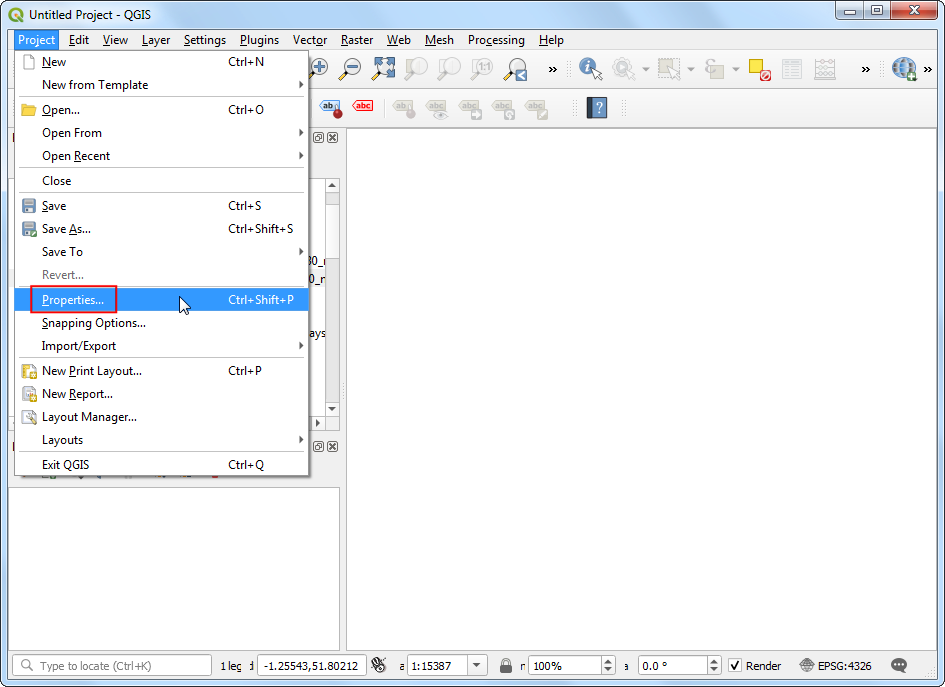Open the Layout Manager... entry
Screen dimensions: 945x687
162,417
